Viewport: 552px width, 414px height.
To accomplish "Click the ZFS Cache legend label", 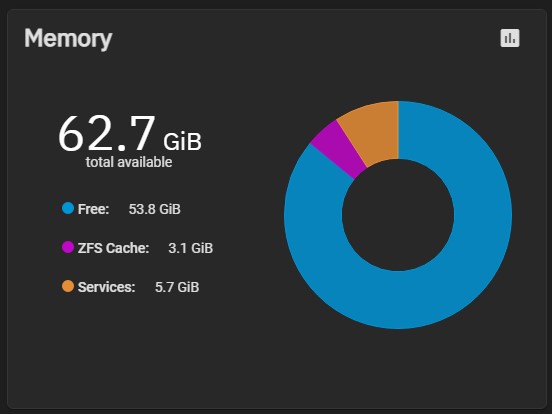I will pyautogui.click(x=113, y=248).
